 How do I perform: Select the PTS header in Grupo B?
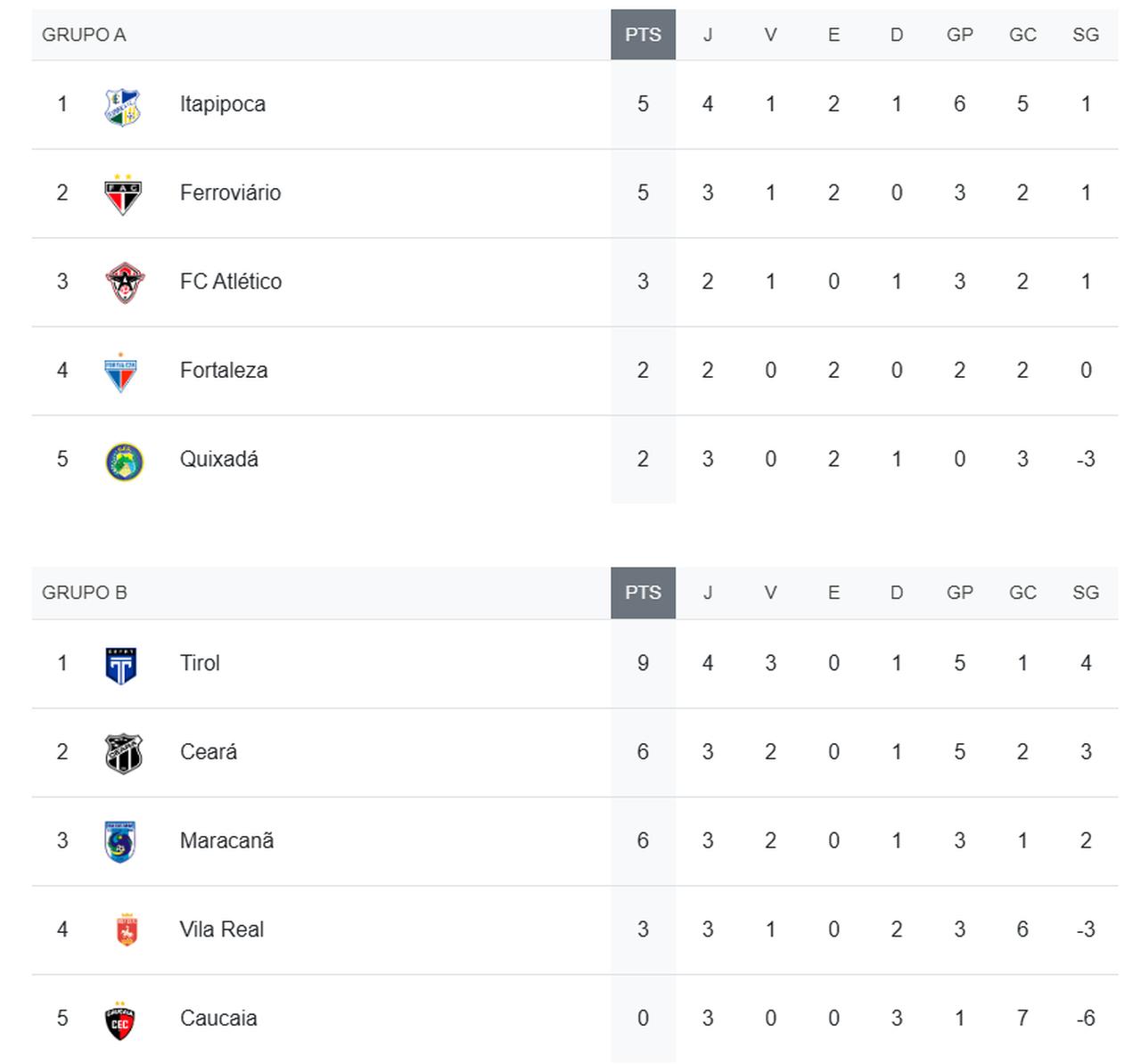643,593
